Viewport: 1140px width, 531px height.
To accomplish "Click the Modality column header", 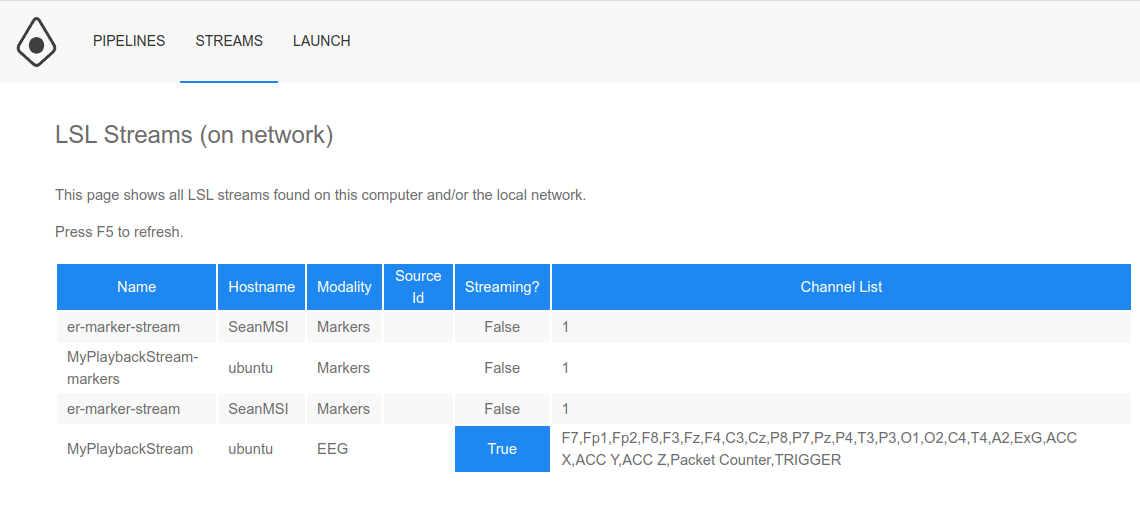I will point(344,287).
